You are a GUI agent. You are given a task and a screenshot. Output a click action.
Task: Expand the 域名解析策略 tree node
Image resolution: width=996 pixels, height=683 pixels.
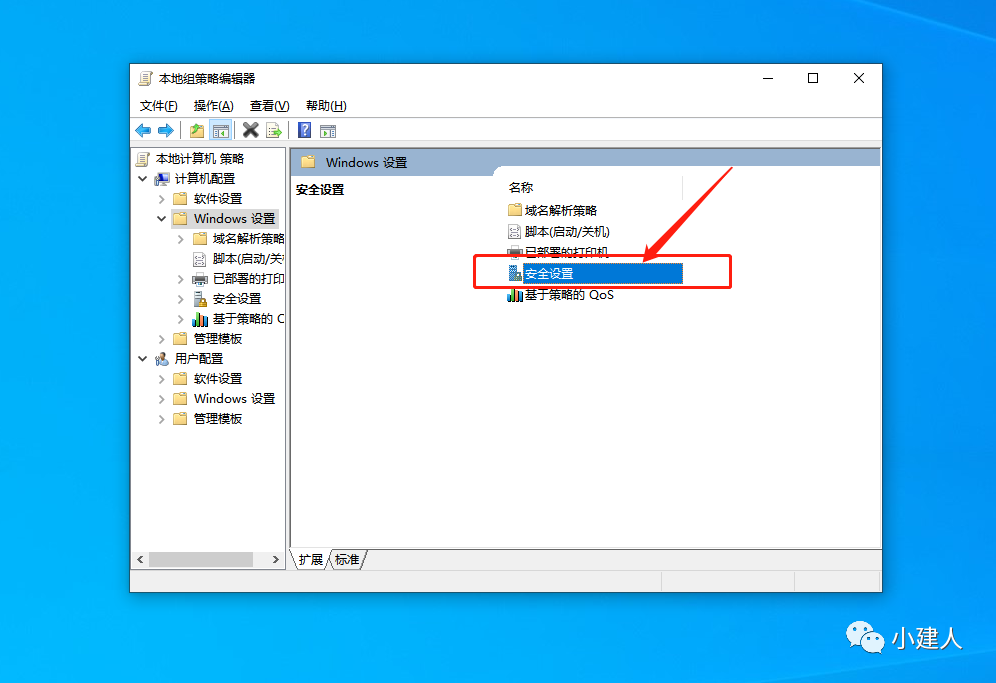180,239
